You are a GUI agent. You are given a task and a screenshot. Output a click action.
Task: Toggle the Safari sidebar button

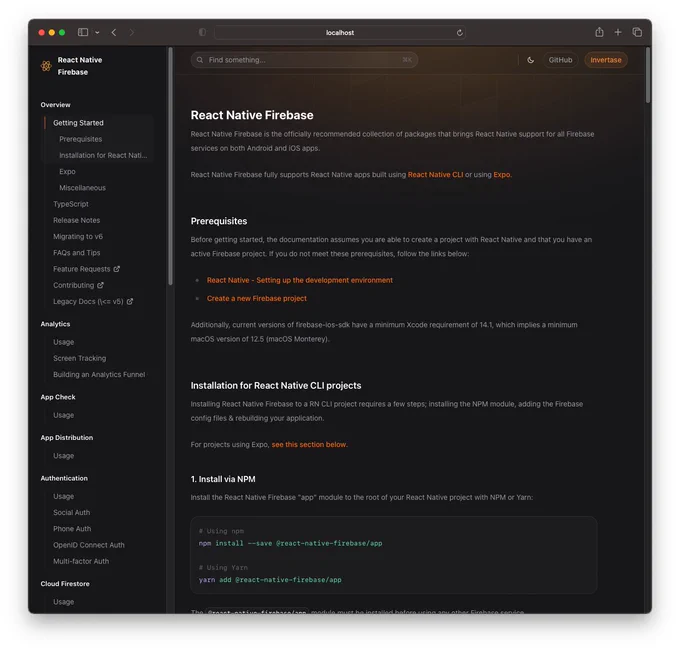[83, 32]
